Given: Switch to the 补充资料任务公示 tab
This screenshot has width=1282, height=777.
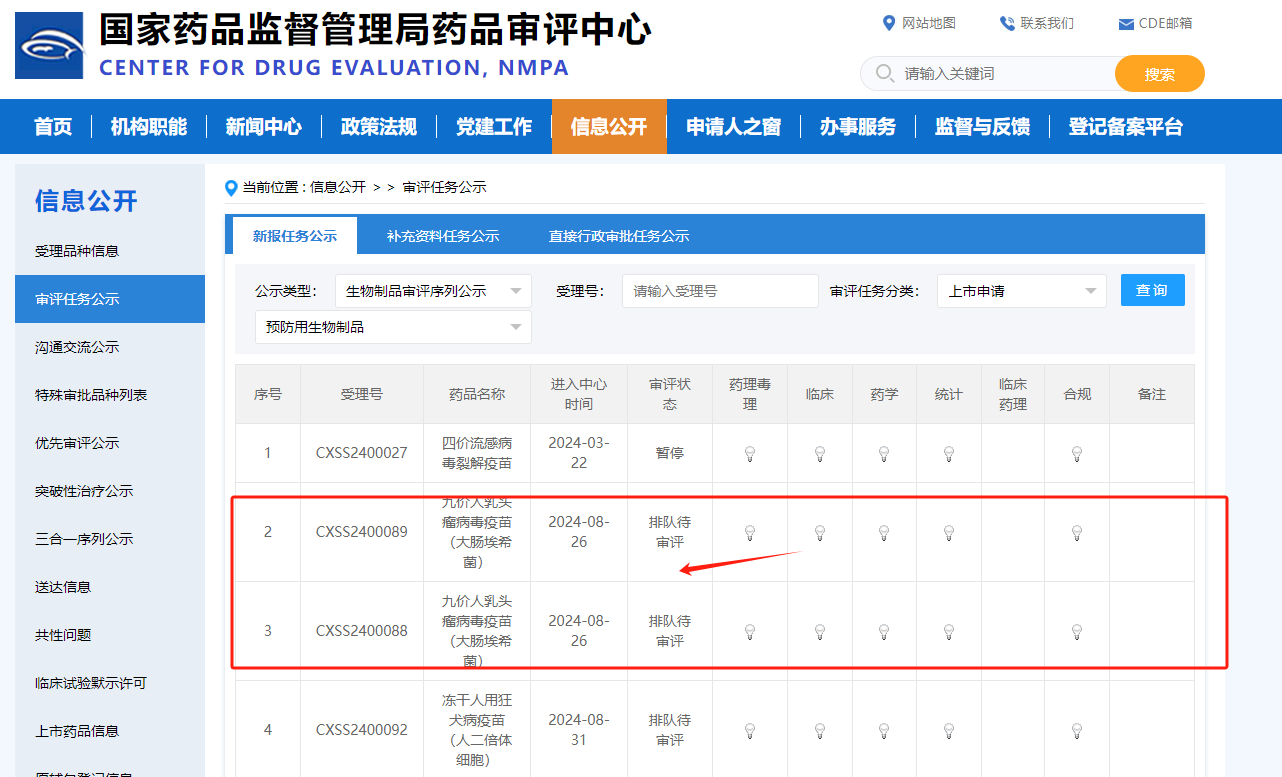Looking at the screenshot, I should pyautogui.click(x=443, y=237).
